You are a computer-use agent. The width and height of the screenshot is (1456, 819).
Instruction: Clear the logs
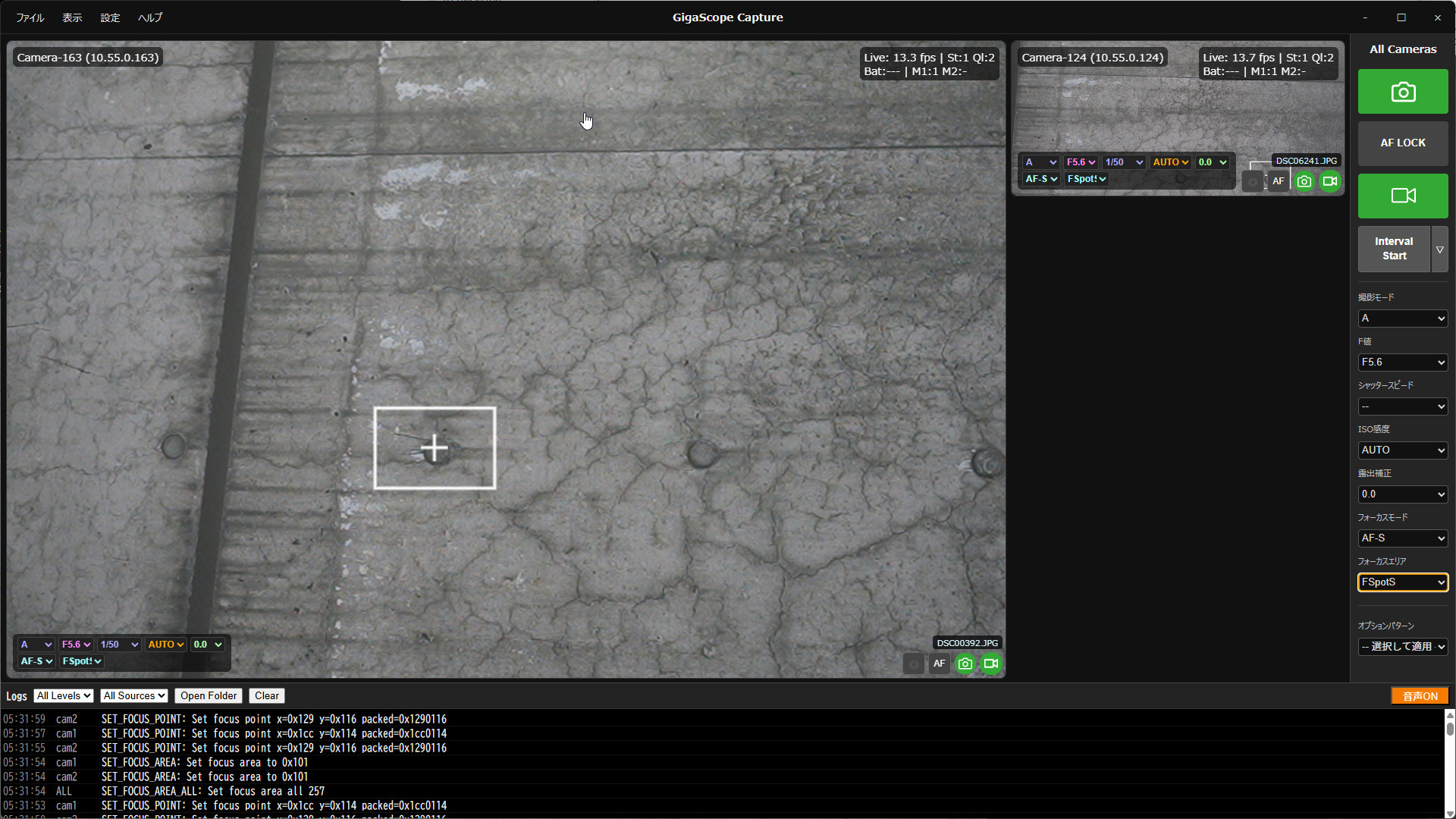point(266,695)
